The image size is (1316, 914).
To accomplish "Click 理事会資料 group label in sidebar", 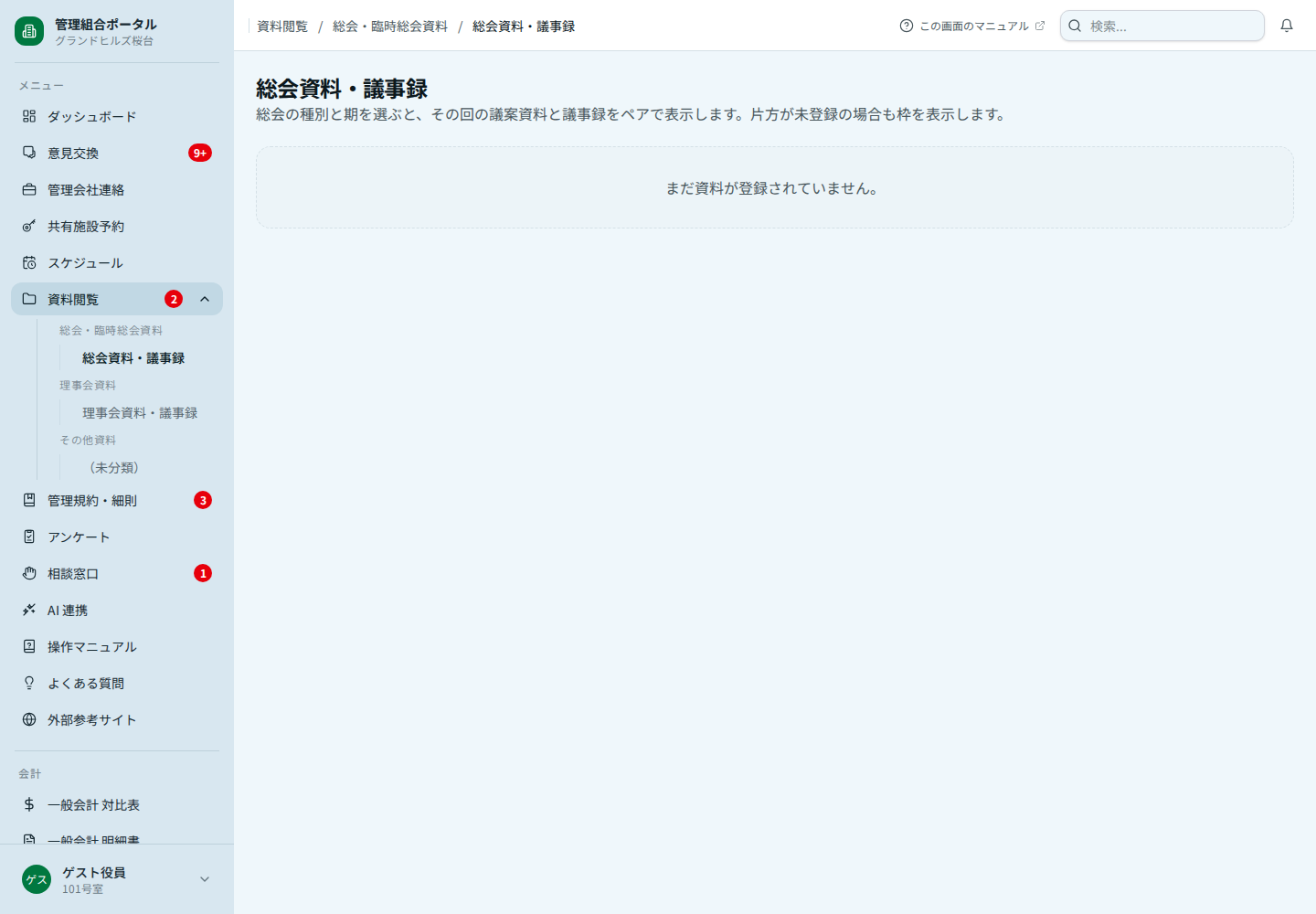I will pyautogui.click(x=88, y=386).
